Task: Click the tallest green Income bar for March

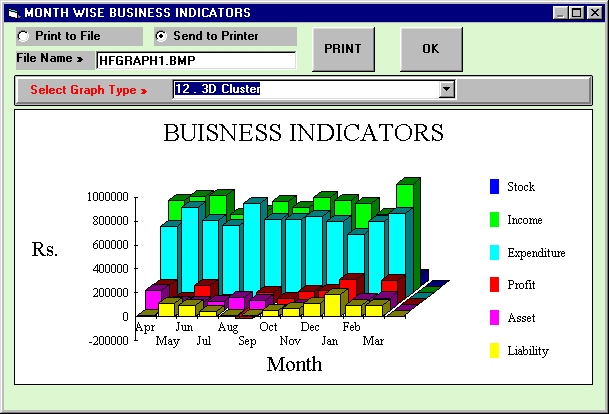Action: (x=407, y=196)
